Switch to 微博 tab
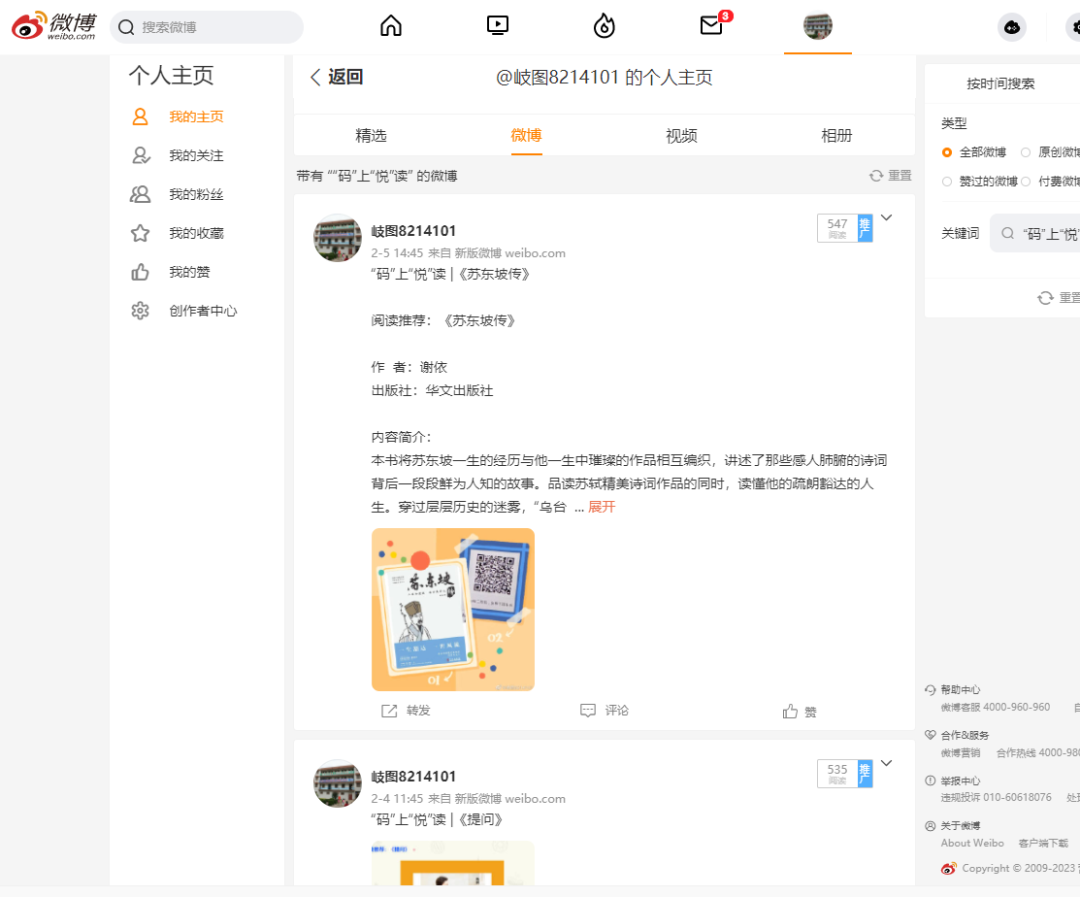Viewport: 1080px width, 897px height. (x=526, y=136)
